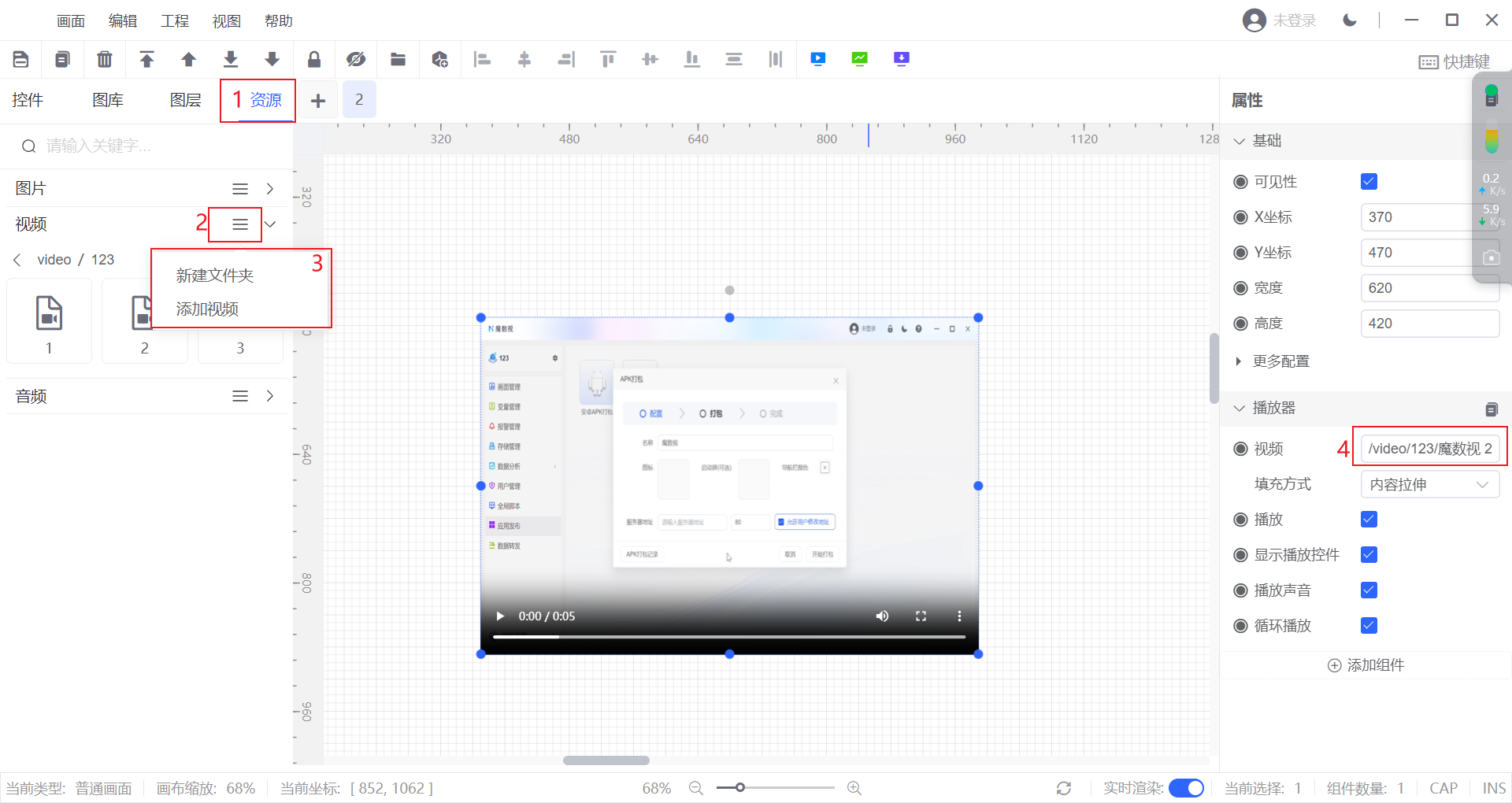
Task: Click the bring to top arrow icon
Action: click(x=146, y=59)
